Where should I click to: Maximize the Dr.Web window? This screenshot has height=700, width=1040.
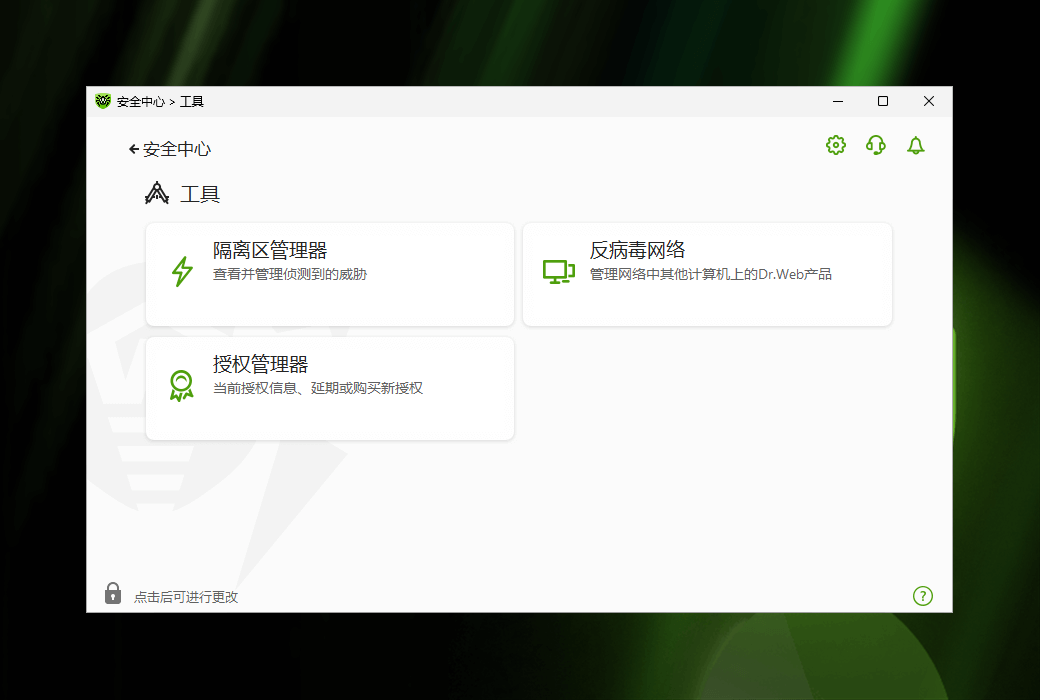(x=883, y=102)
